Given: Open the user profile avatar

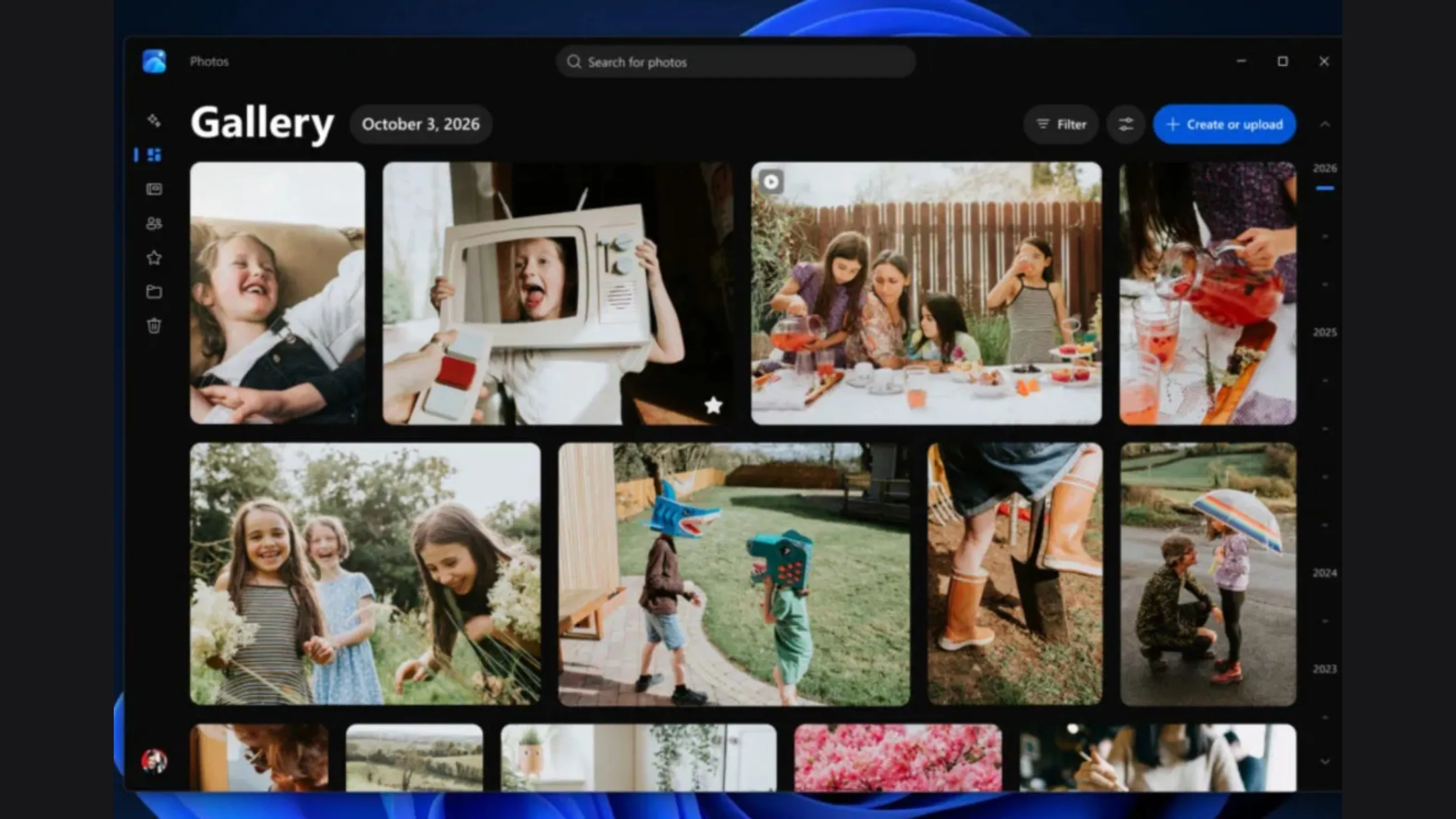Looking at the screenshot, I should (154, 761).
